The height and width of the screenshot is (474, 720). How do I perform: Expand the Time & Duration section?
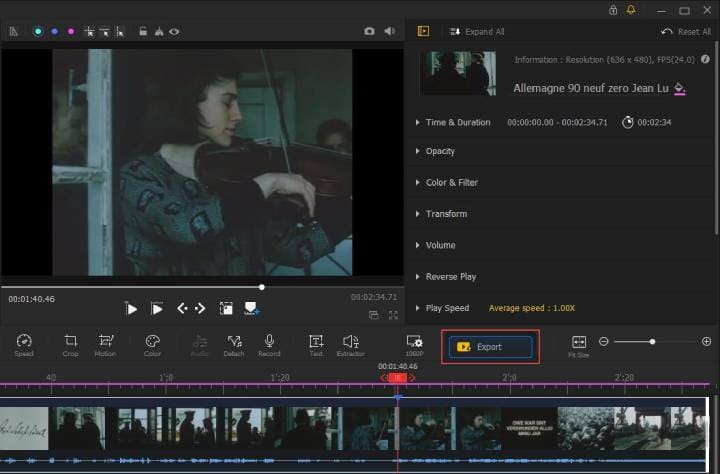(458, 122)
